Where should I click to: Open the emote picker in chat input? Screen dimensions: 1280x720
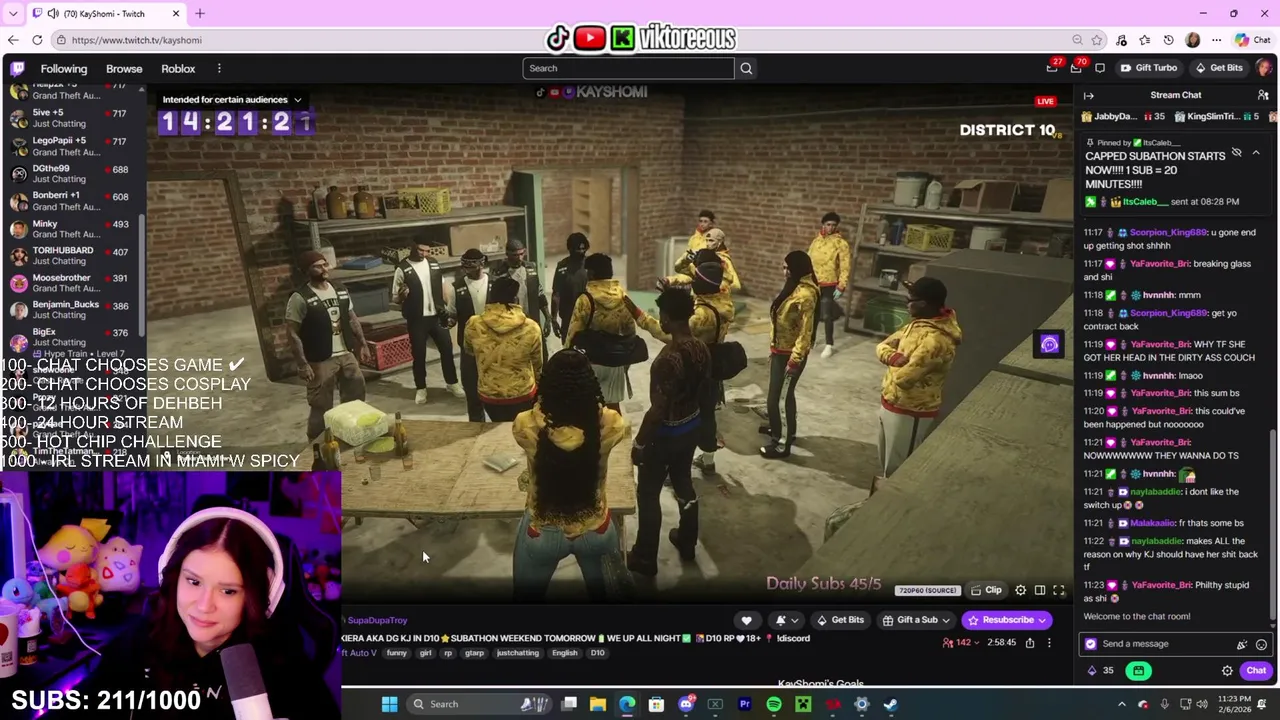click(1261, 644)
